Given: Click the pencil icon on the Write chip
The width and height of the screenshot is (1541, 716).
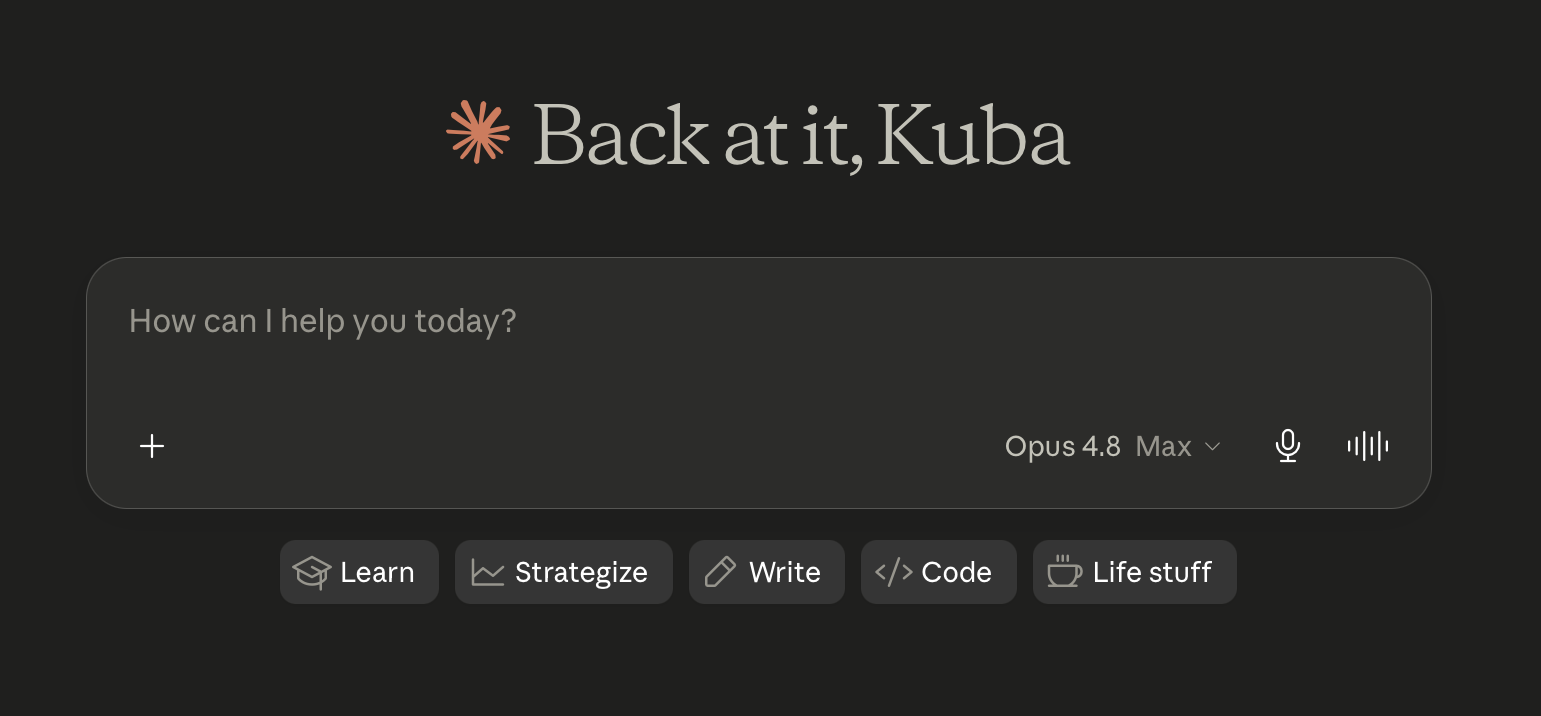Looking at the screenshot, I should pos(720,572).
